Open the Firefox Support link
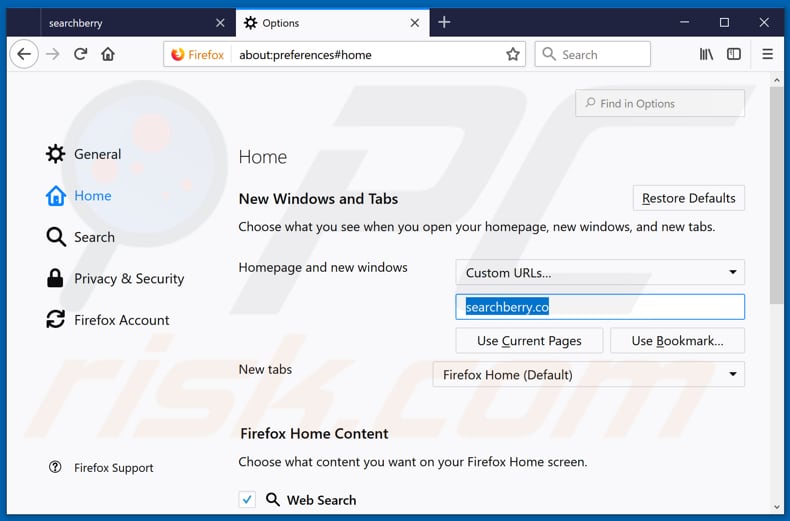 click(101, 468)
